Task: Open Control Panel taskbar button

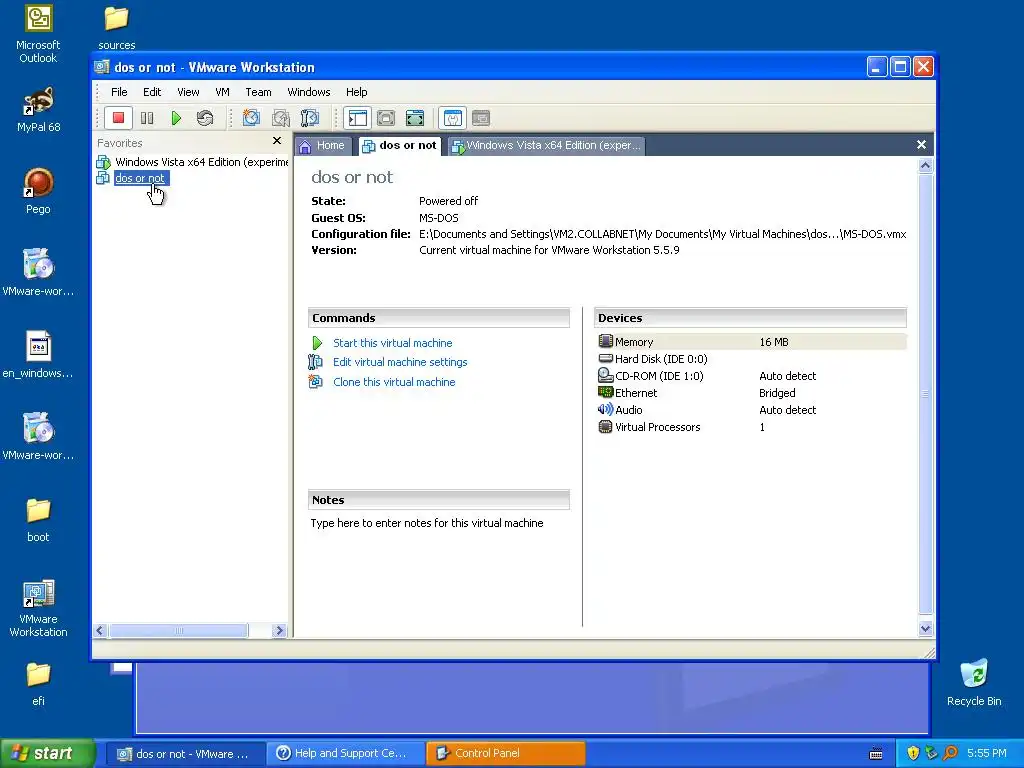Action: pyautogui.click(x=505, y=754)
